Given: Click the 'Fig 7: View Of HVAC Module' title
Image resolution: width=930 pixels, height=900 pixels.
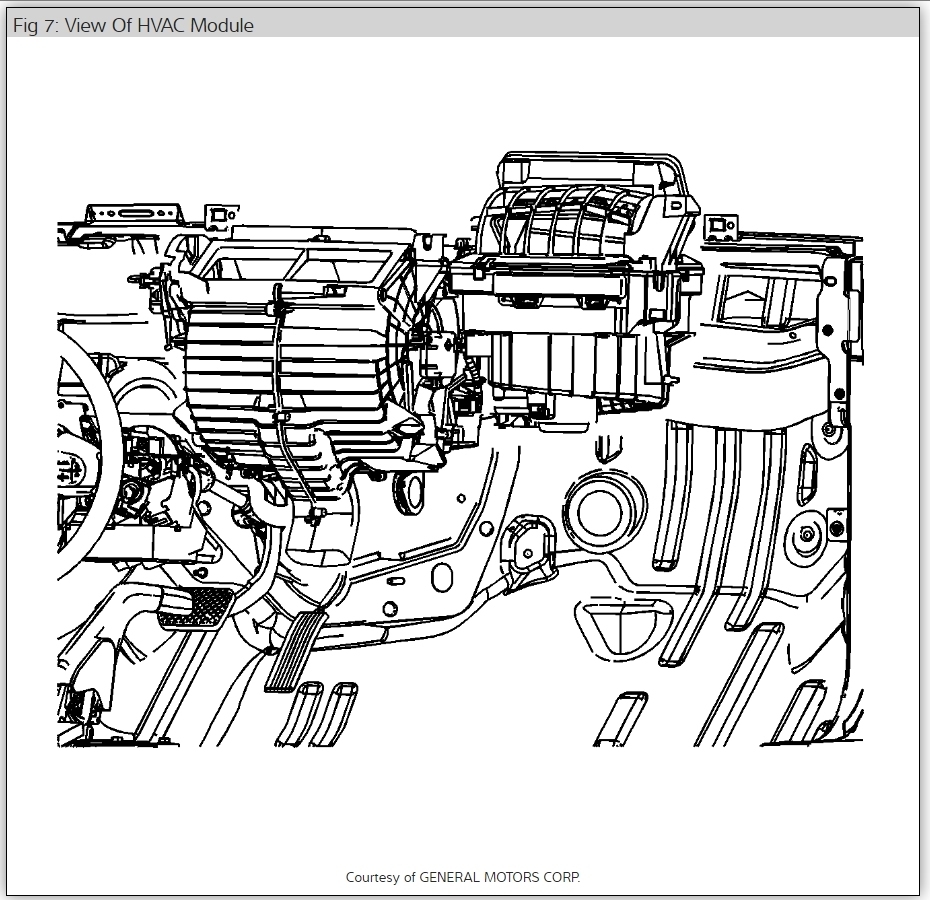Looking at the screenshot, I should [133, 26].
